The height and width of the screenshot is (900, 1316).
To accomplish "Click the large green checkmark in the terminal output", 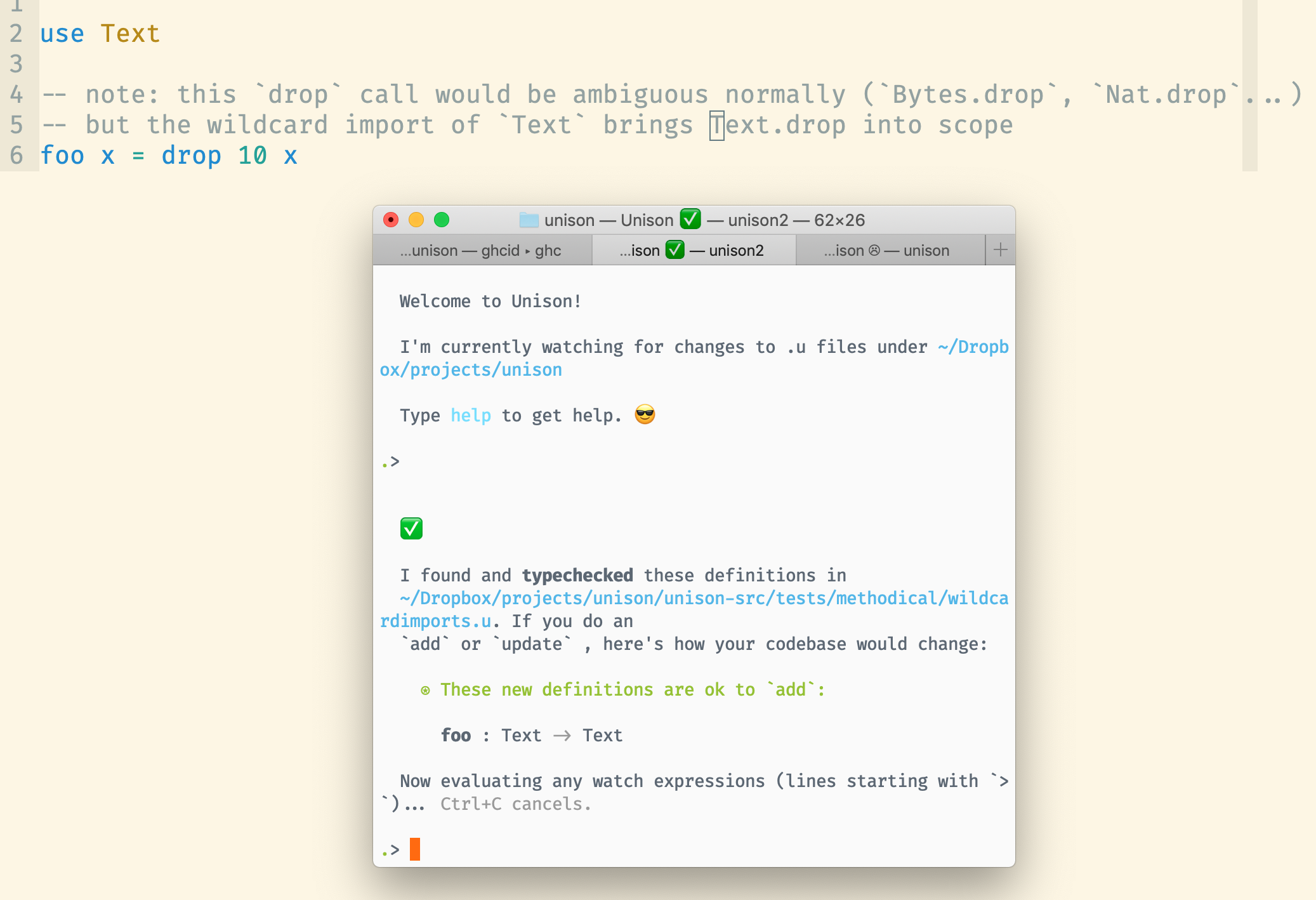I will [411, 527].
